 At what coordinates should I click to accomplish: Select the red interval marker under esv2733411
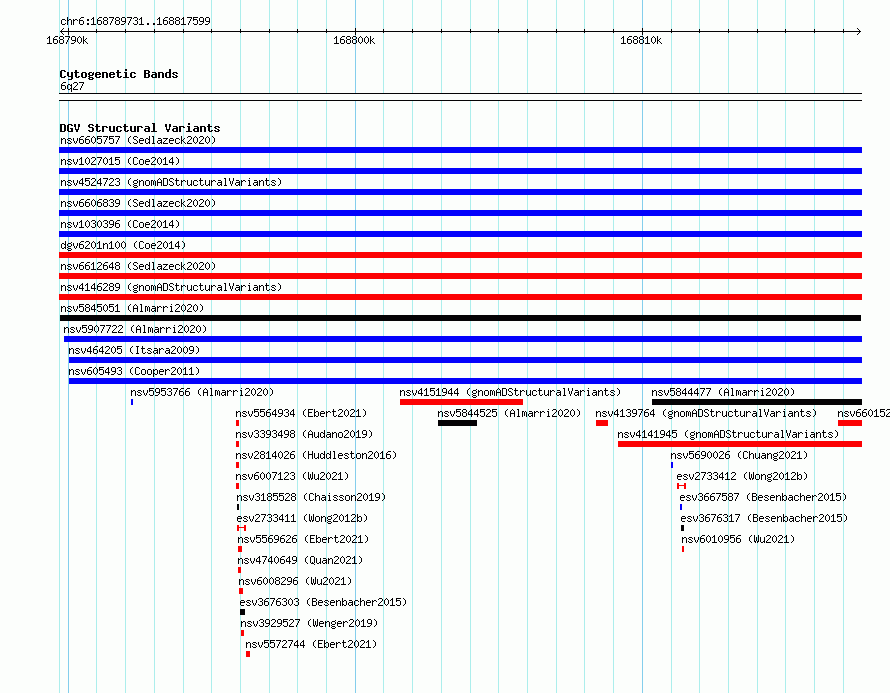pos(241,528)
